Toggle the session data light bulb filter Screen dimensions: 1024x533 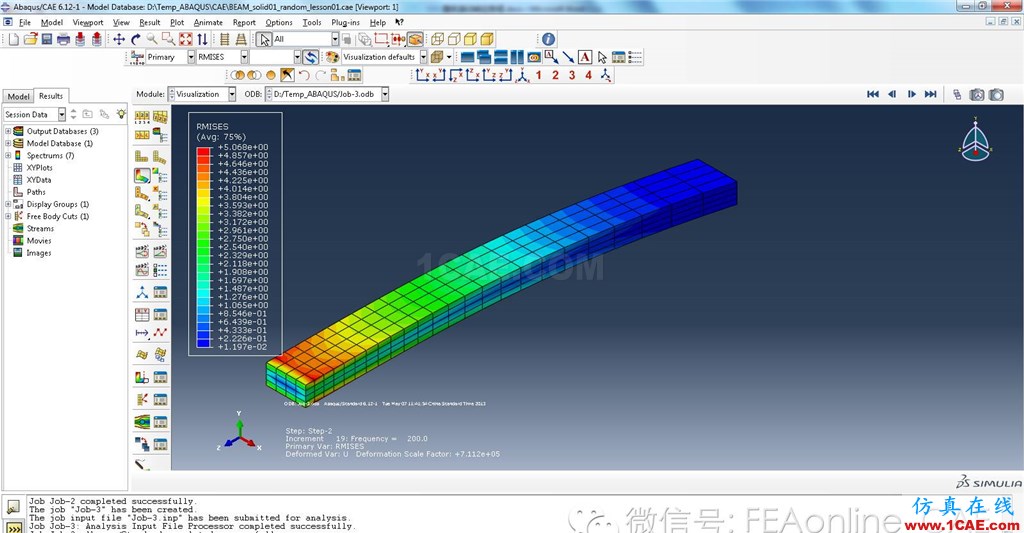tap(121, 114)
